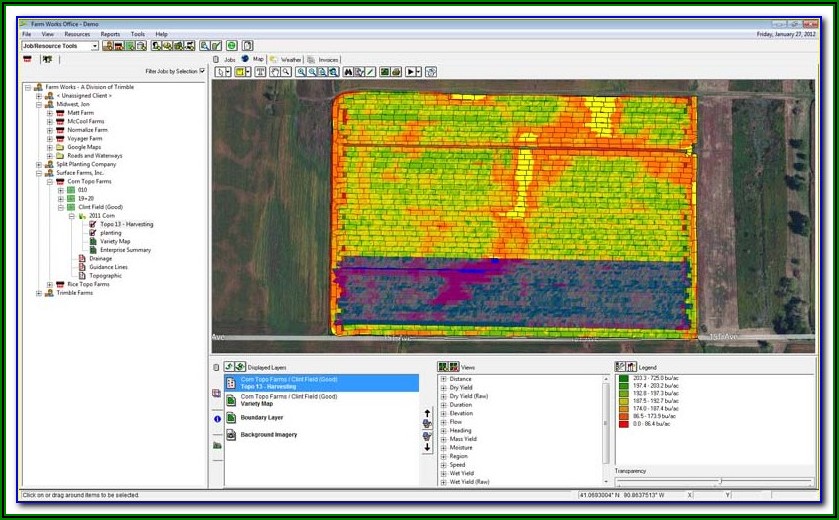This screenshot has height=520, width=839.
Task: Click the Background Imagery layer icon
Action: click(231, 435)
